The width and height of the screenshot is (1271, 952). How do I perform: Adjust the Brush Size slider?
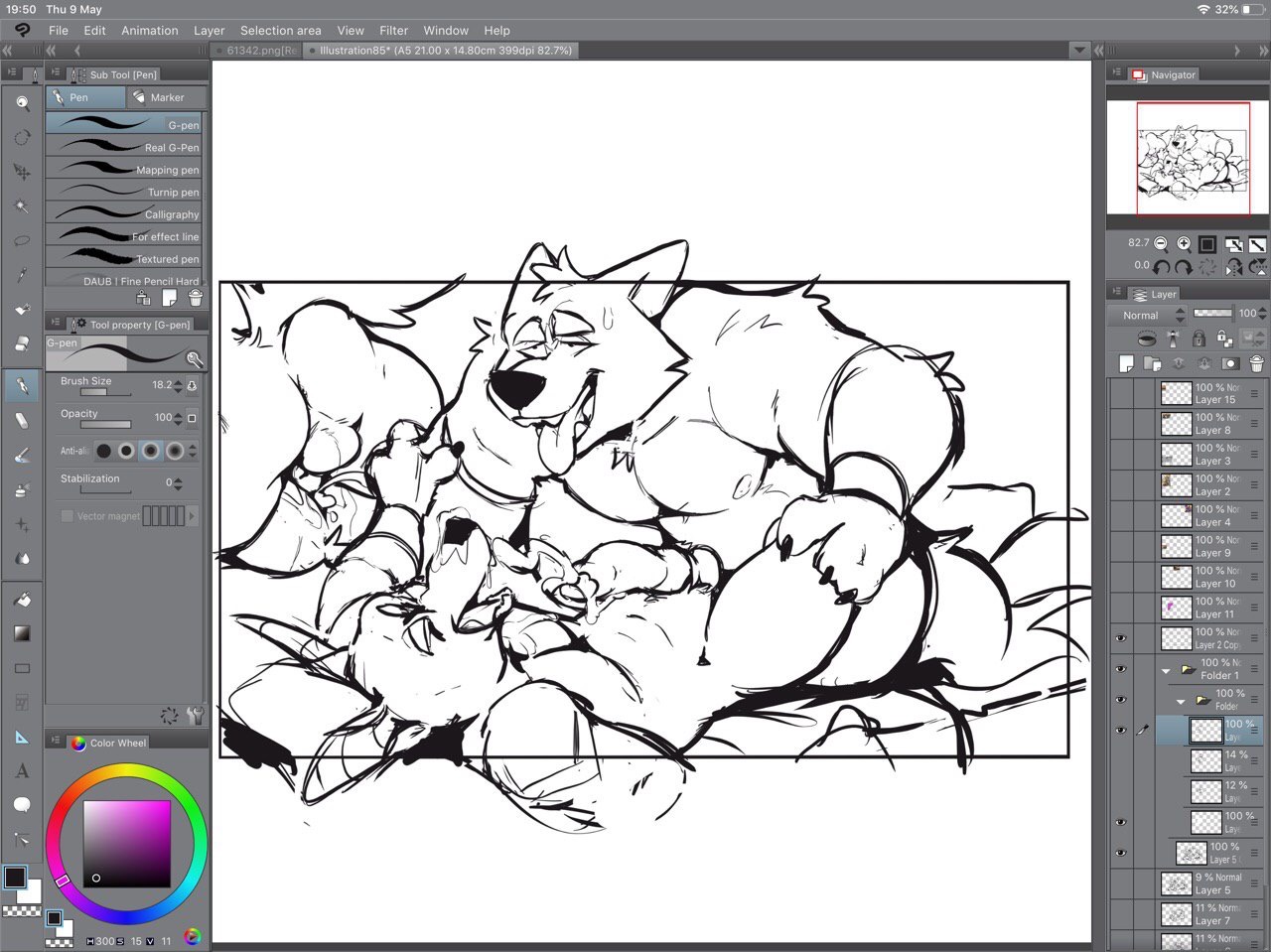pos(105,393)
